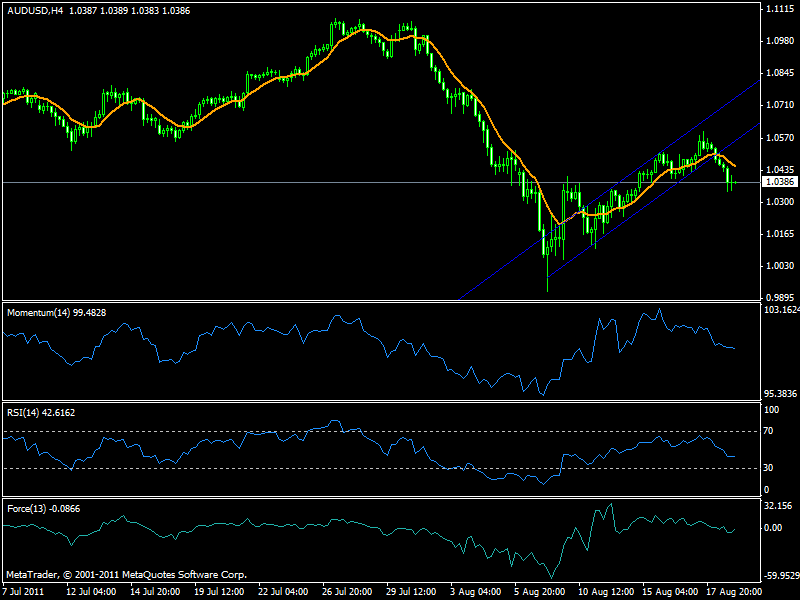Image resolution: width=800 pixels, height=600 pixels.
Task: Click the 1.0845 price scale value
Action: pos(781,73)
